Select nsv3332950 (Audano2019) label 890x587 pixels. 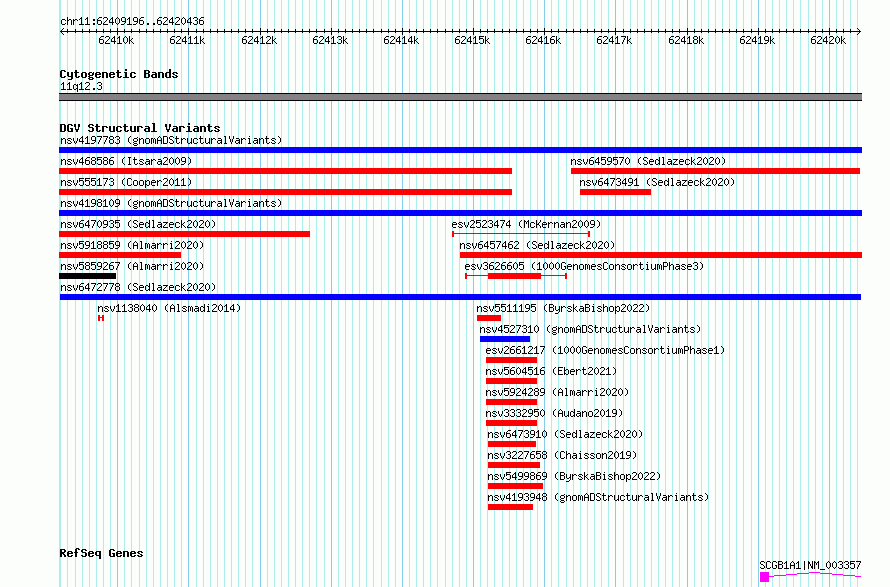(554, 413)
